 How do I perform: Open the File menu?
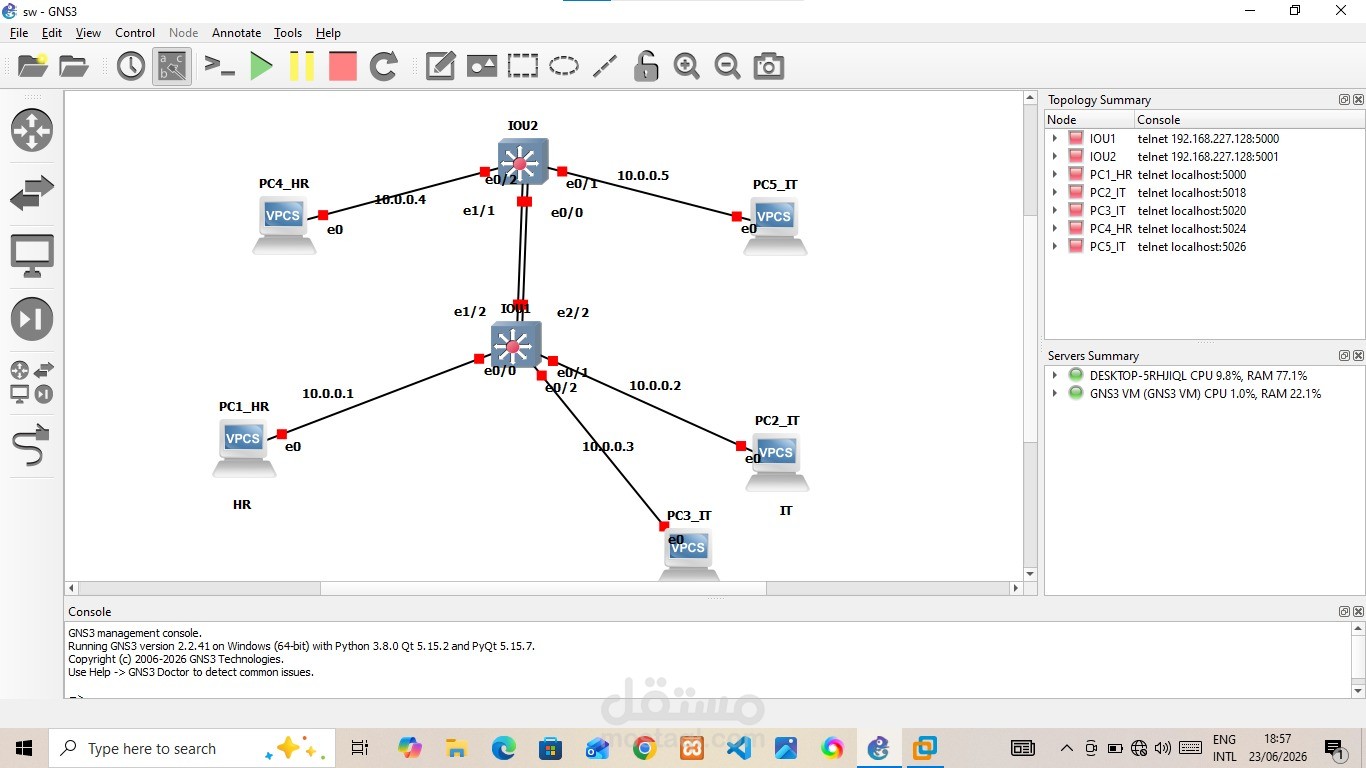click(19, 33)
